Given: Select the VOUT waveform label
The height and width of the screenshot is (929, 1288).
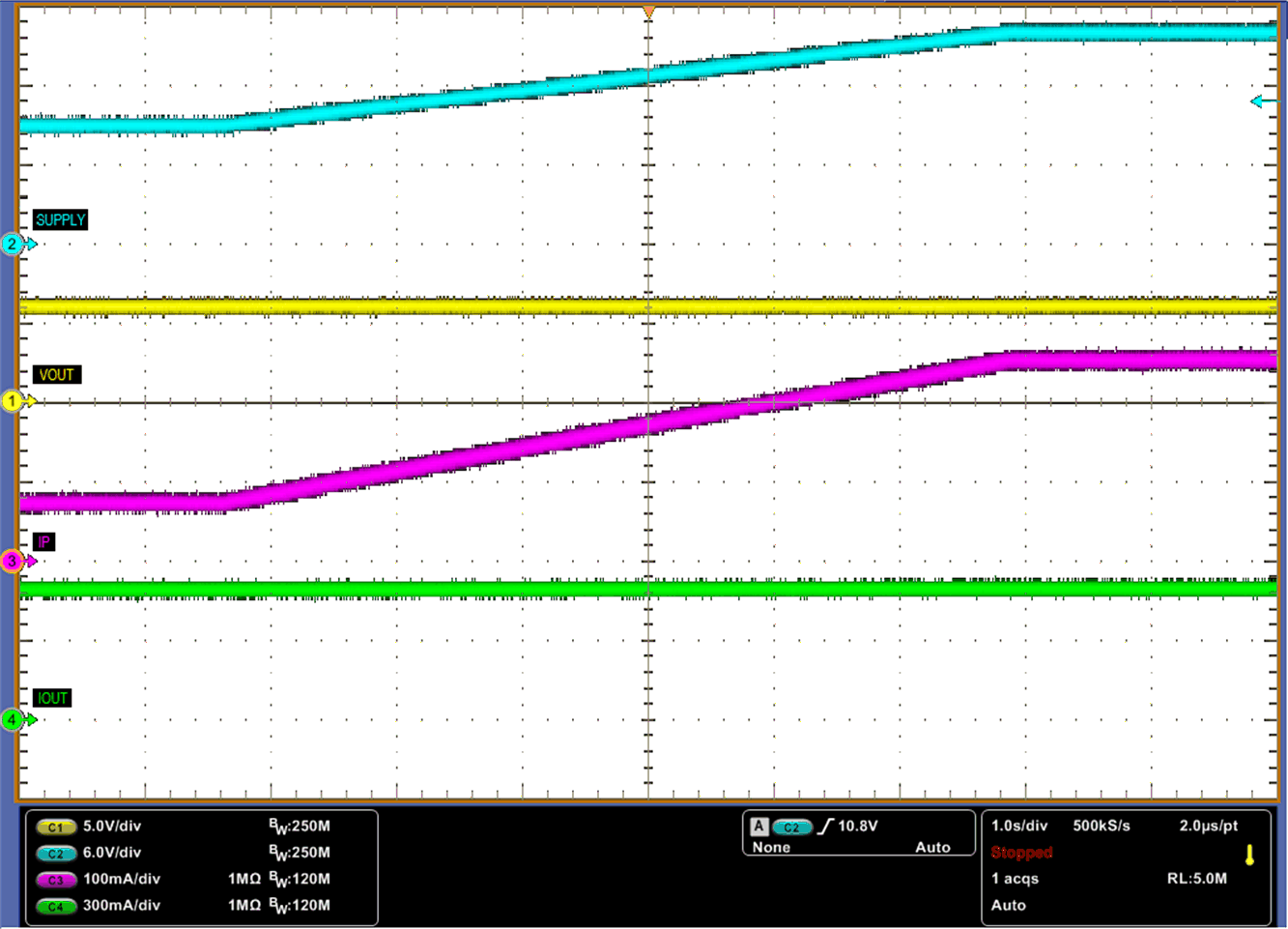Looking at the screenshot, I should (x=56, y=375).
